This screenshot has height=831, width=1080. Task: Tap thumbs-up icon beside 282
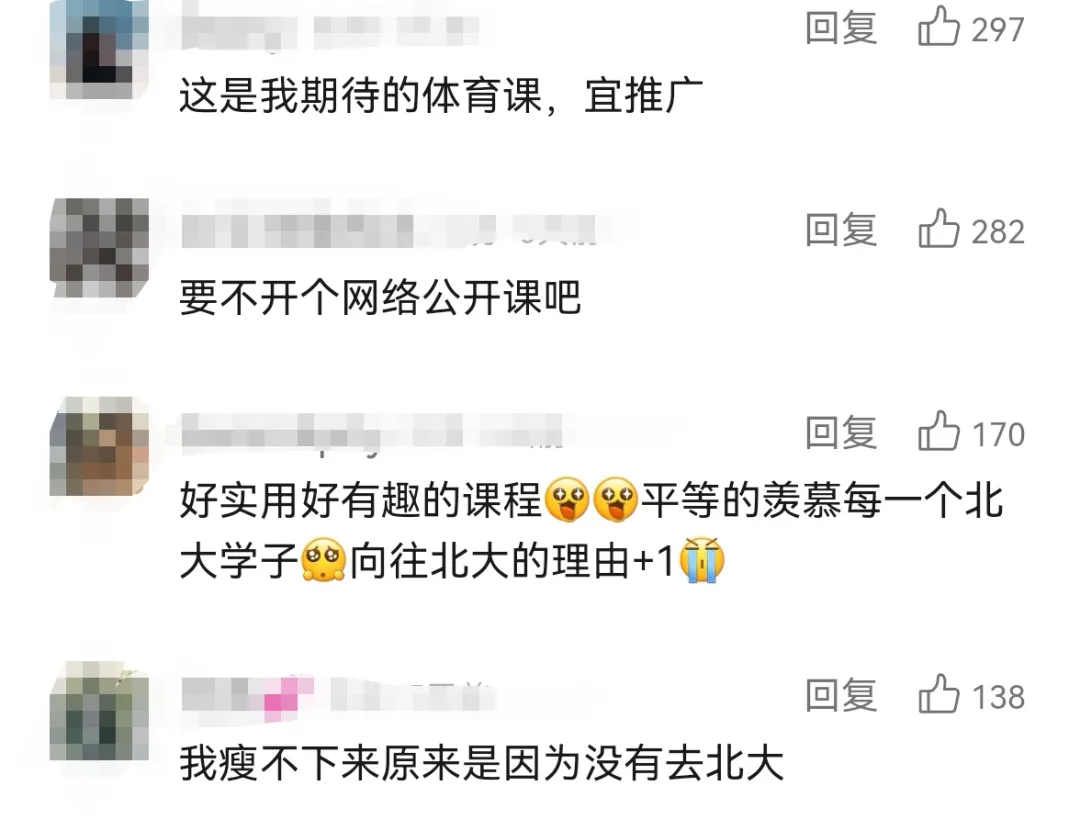938,229
